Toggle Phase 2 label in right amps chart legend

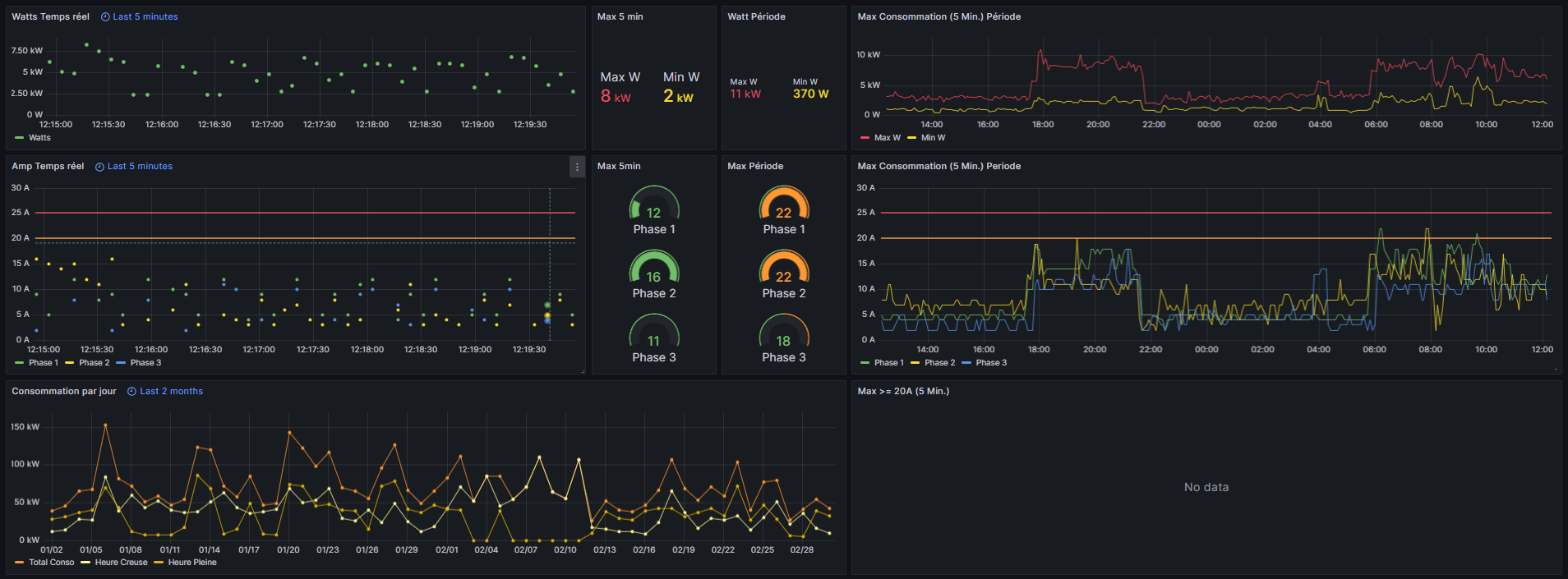click(x=939, y=363)
